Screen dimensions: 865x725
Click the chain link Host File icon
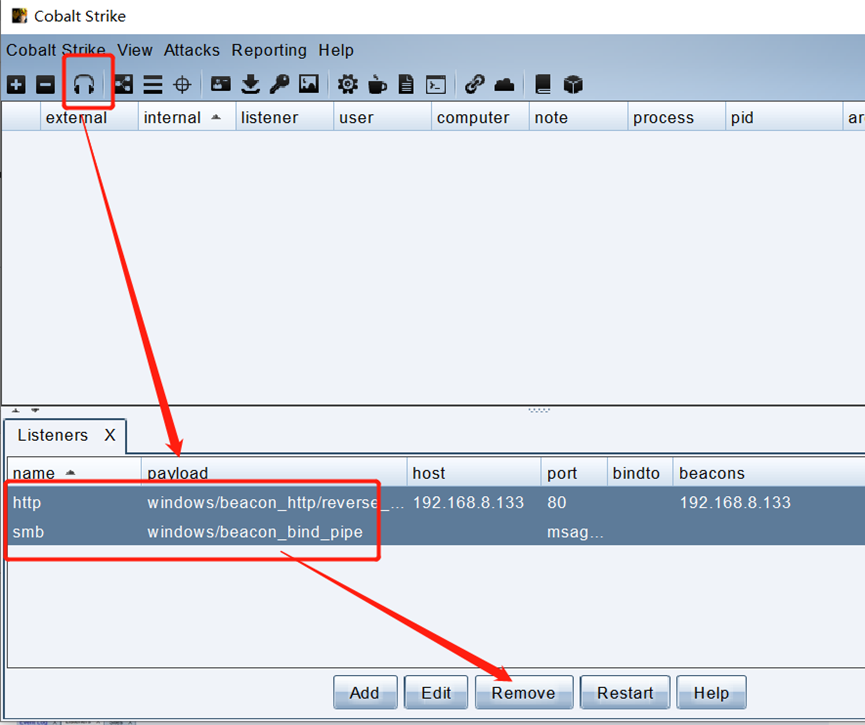(474, 84)
